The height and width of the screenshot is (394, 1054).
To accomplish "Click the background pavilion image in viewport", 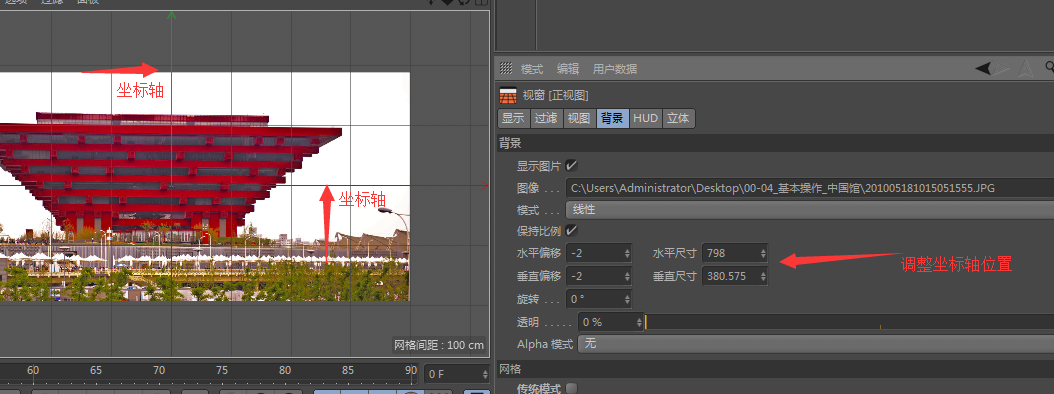I will click(204, 186).
